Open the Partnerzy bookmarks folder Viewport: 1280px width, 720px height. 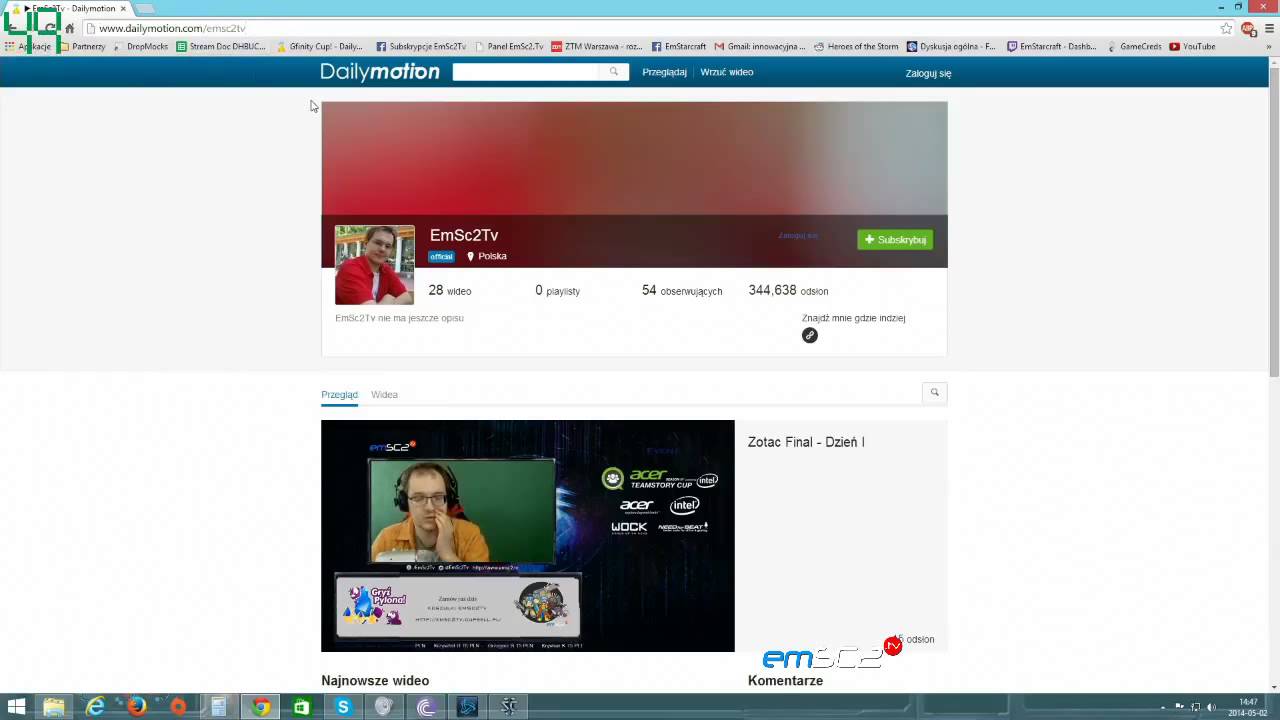[82, 46]
